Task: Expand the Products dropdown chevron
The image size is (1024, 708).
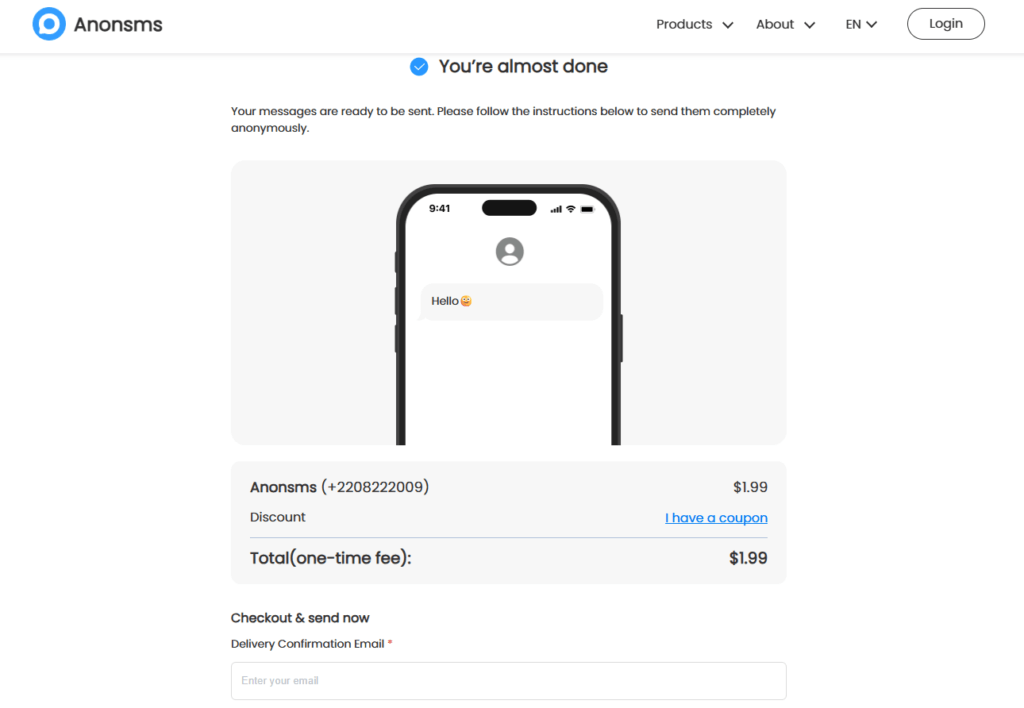Action: (x=728, y=25)
